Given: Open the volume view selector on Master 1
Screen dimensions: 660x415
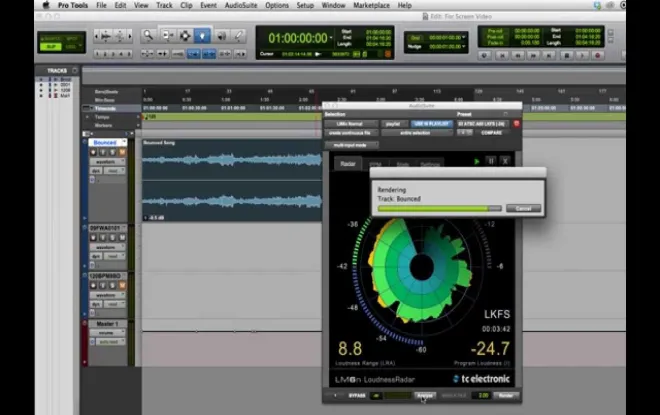Looking at the screenshot, I should pyautogui.click(x=107, y=333).
